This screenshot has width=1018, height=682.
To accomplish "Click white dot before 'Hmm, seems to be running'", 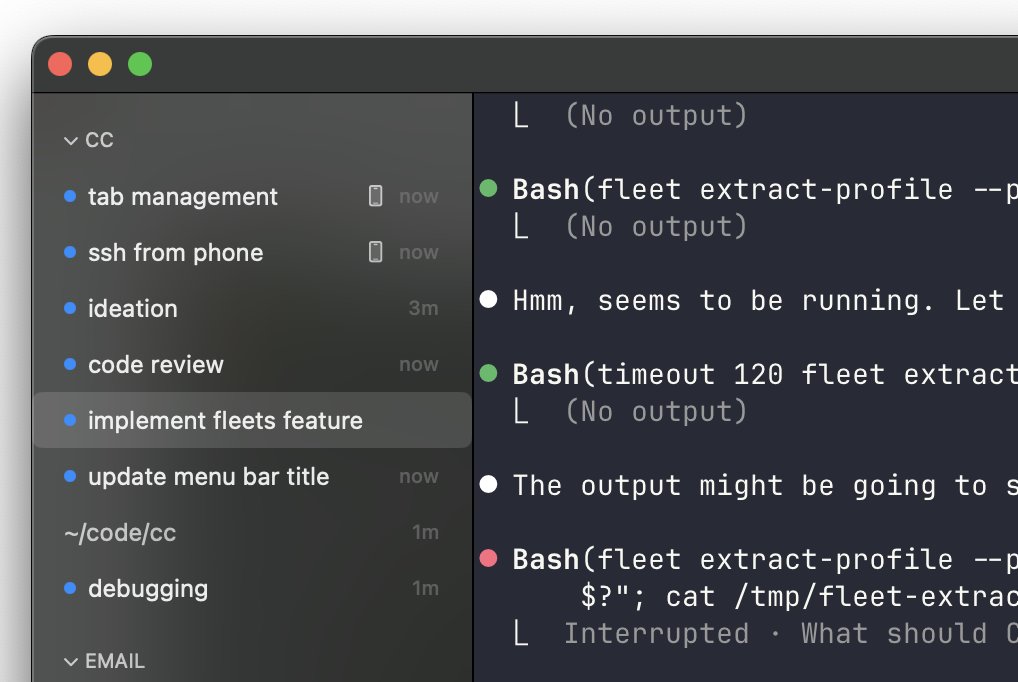I will (488, 299).
